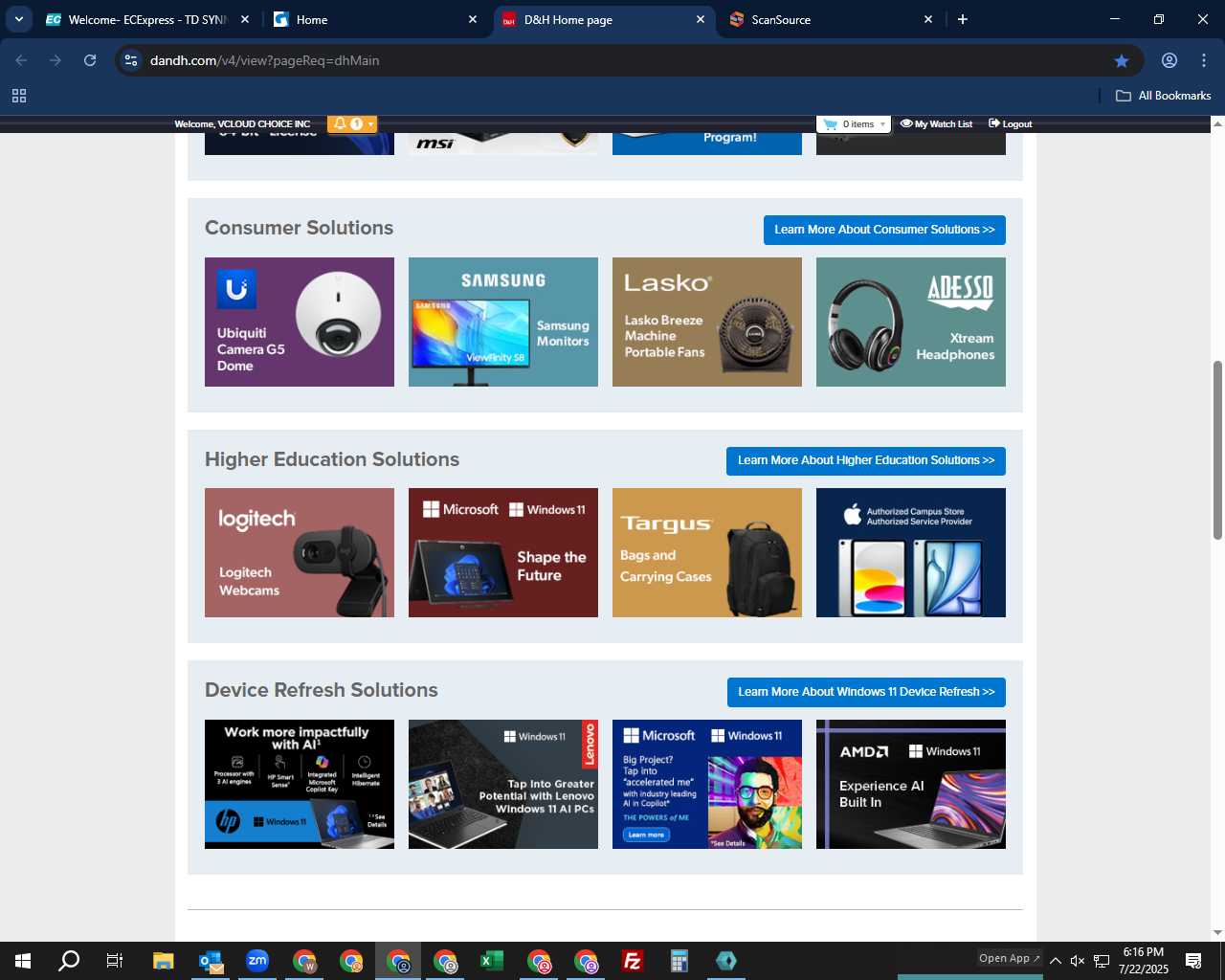This screenshot has width=1225, height=980.
Task: Open the Chrome three-dot menu
Action: [1204, 60]
